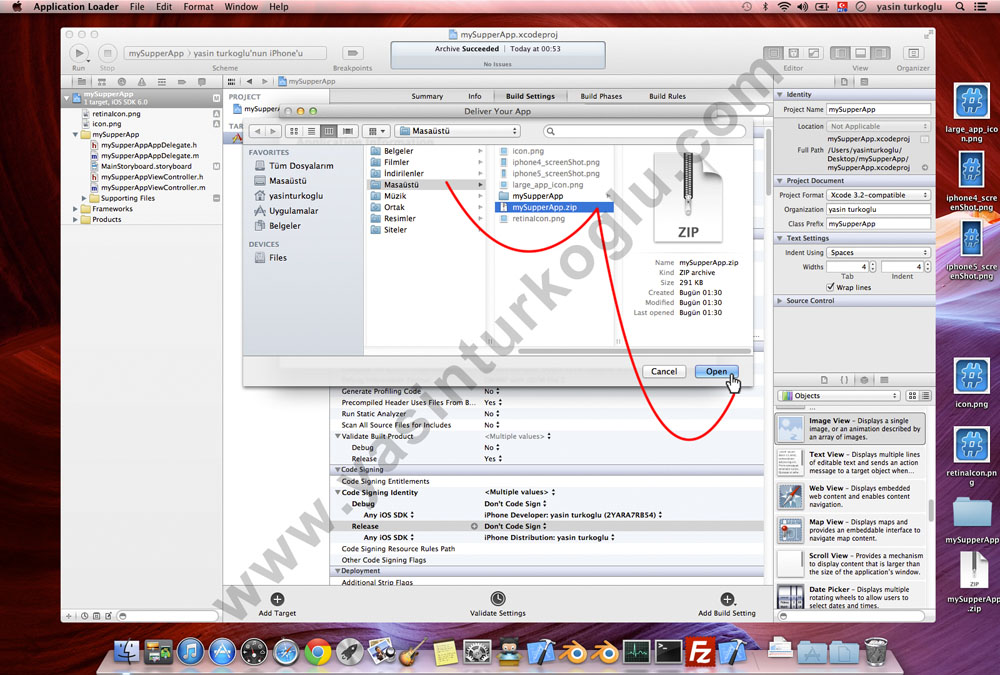Click the search field in file dialog
The height and width of the screenshot is (675, 1000).
644,131
